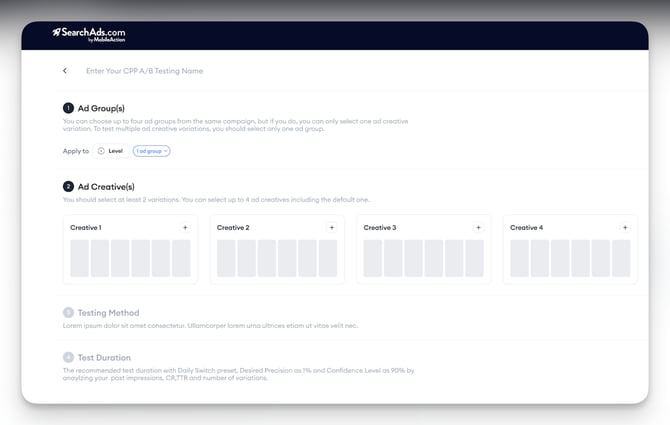Select the first placeholder thumbnail in Creative 2
The width and height of the screenshot is (670, 425).
226,258
